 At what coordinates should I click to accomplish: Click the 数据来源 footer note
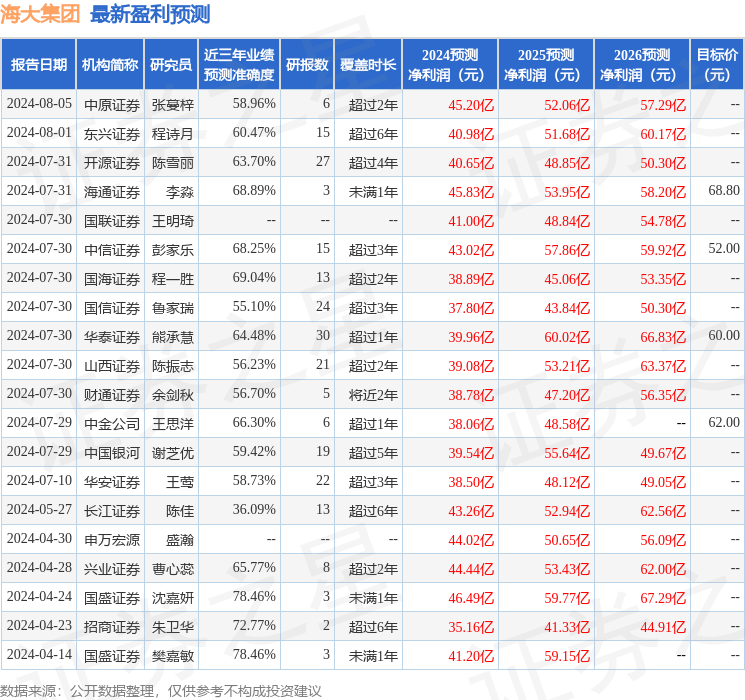pyautogui.click(x=161, y=691)
